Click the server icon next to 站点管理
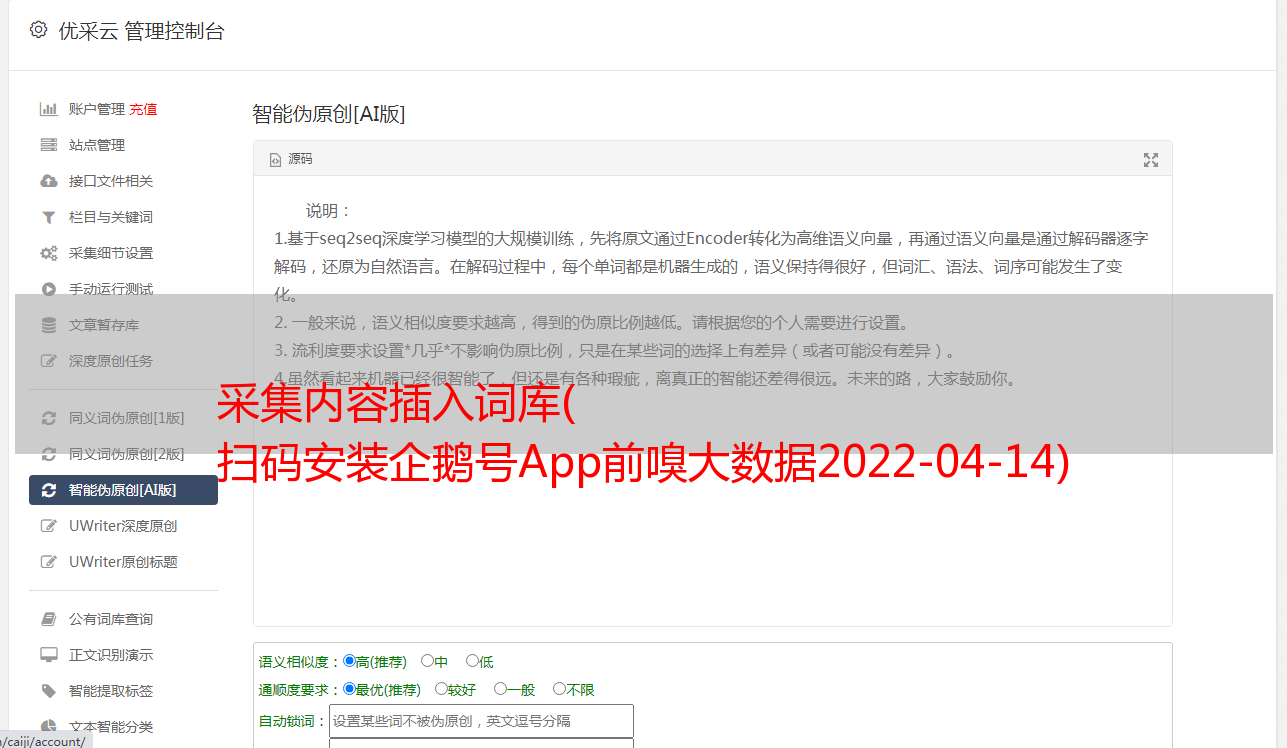Image resolution: width=1287 pixels, height=748 pixels. coord(48,145)
